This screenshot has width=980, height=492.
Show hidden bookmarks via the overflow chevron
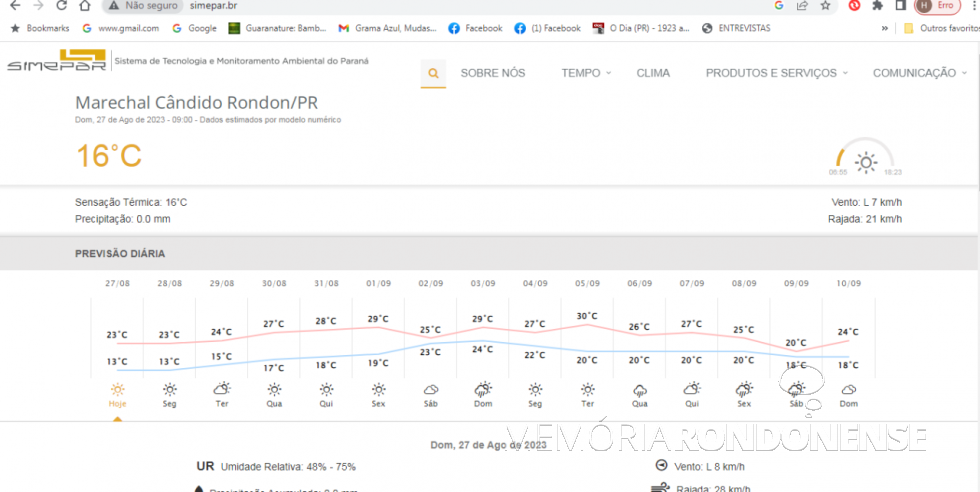[x=884, y=28]
